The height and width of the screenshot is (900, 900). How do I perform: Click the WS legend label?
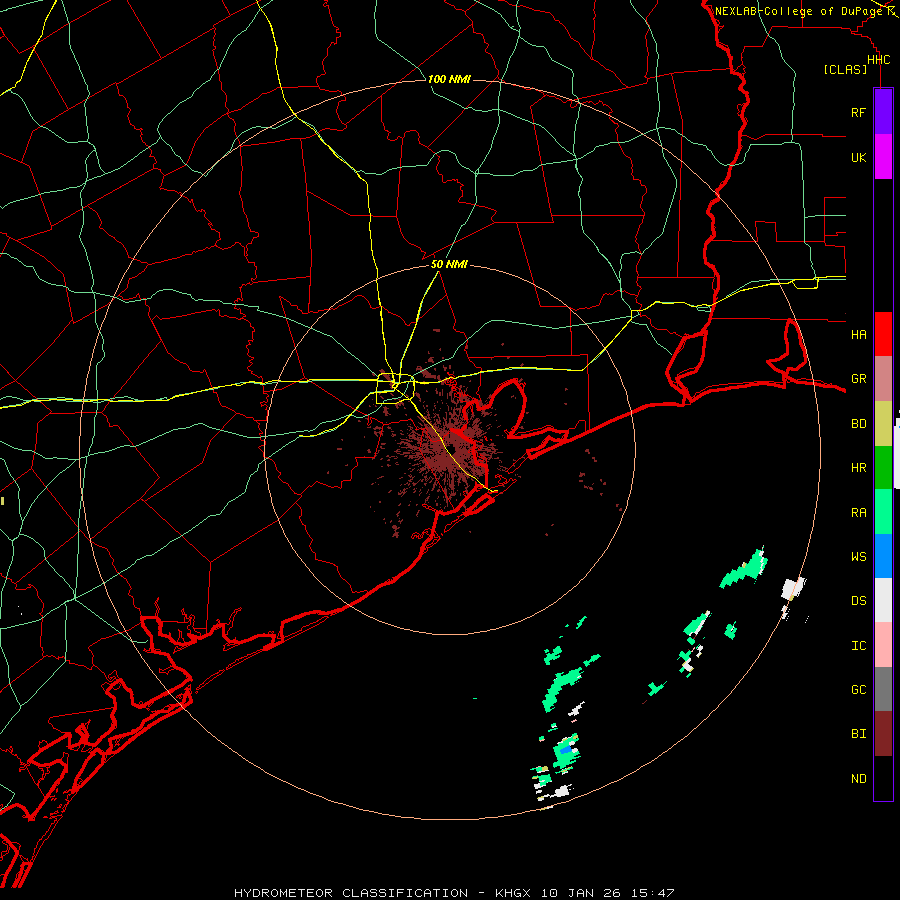click(858, 557)
